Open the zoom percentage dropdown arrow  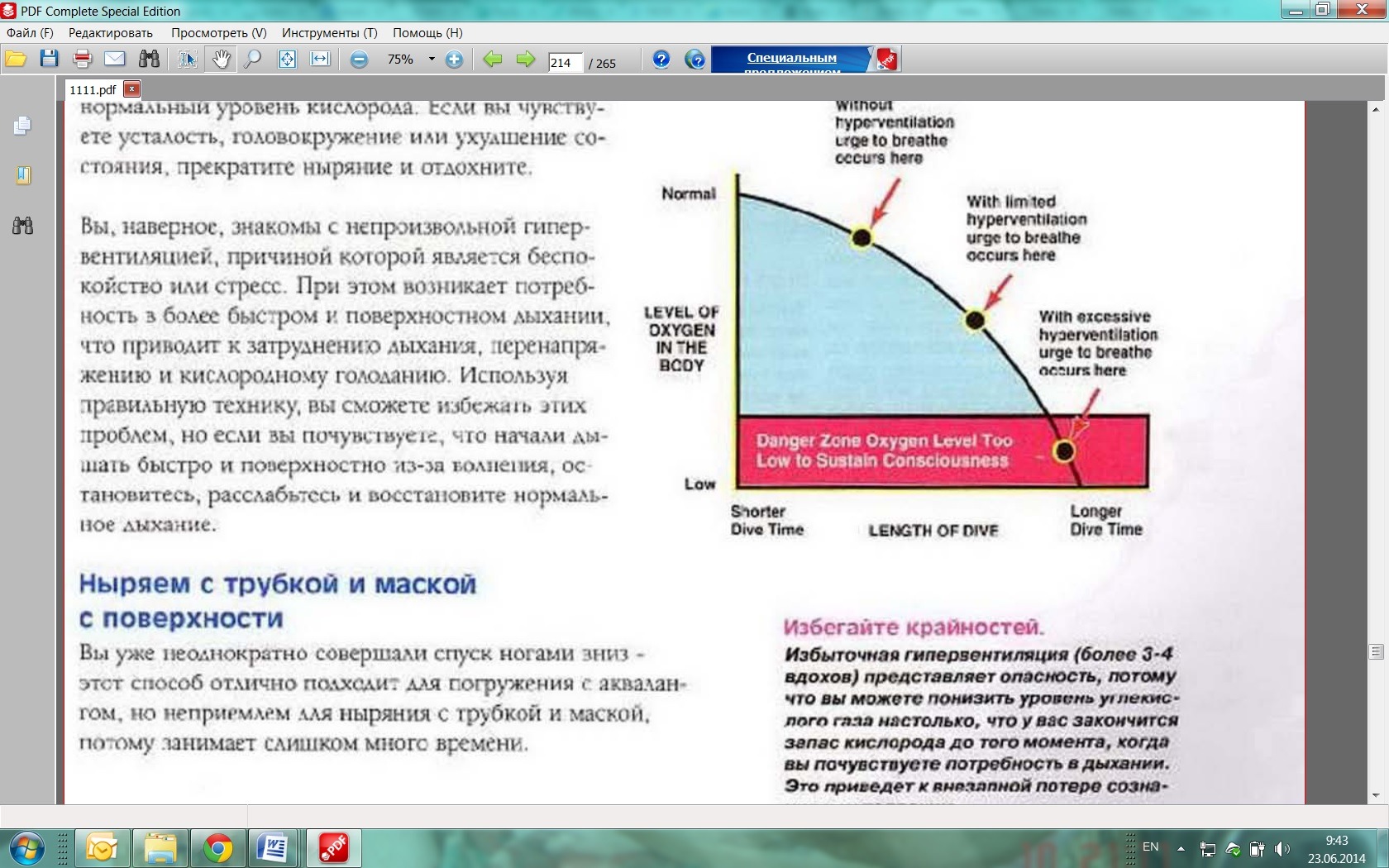(x=432, y=60)
